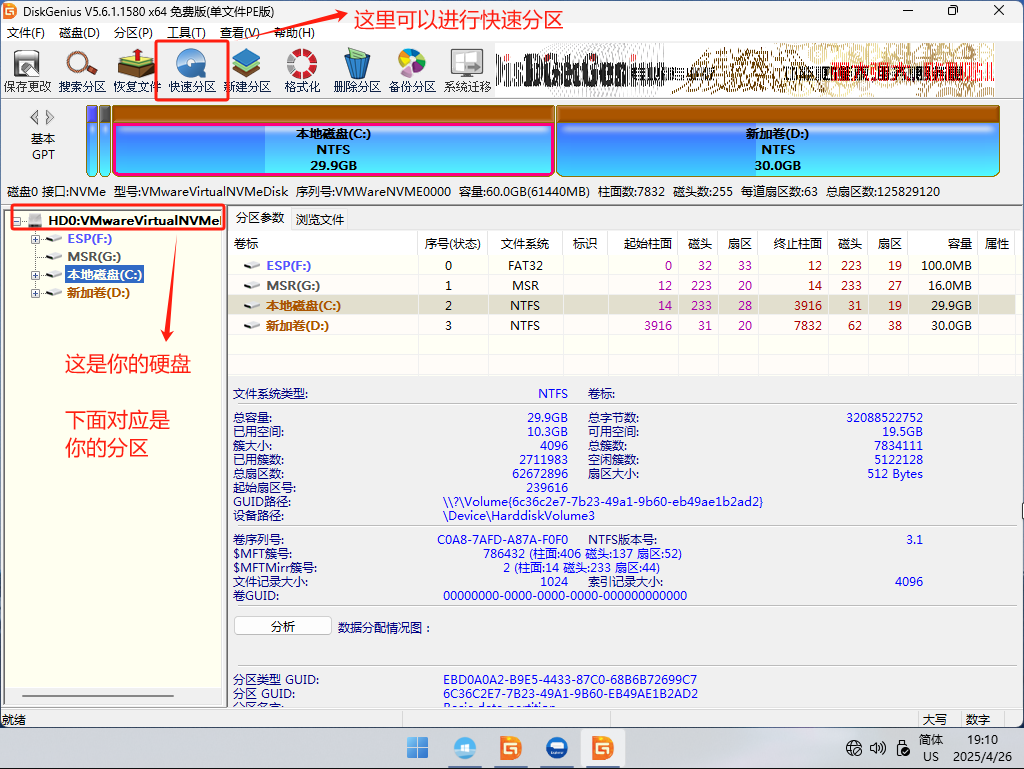
Task: Click the drive icon beside MSR(G:) in table
Action: pos(251,285)
